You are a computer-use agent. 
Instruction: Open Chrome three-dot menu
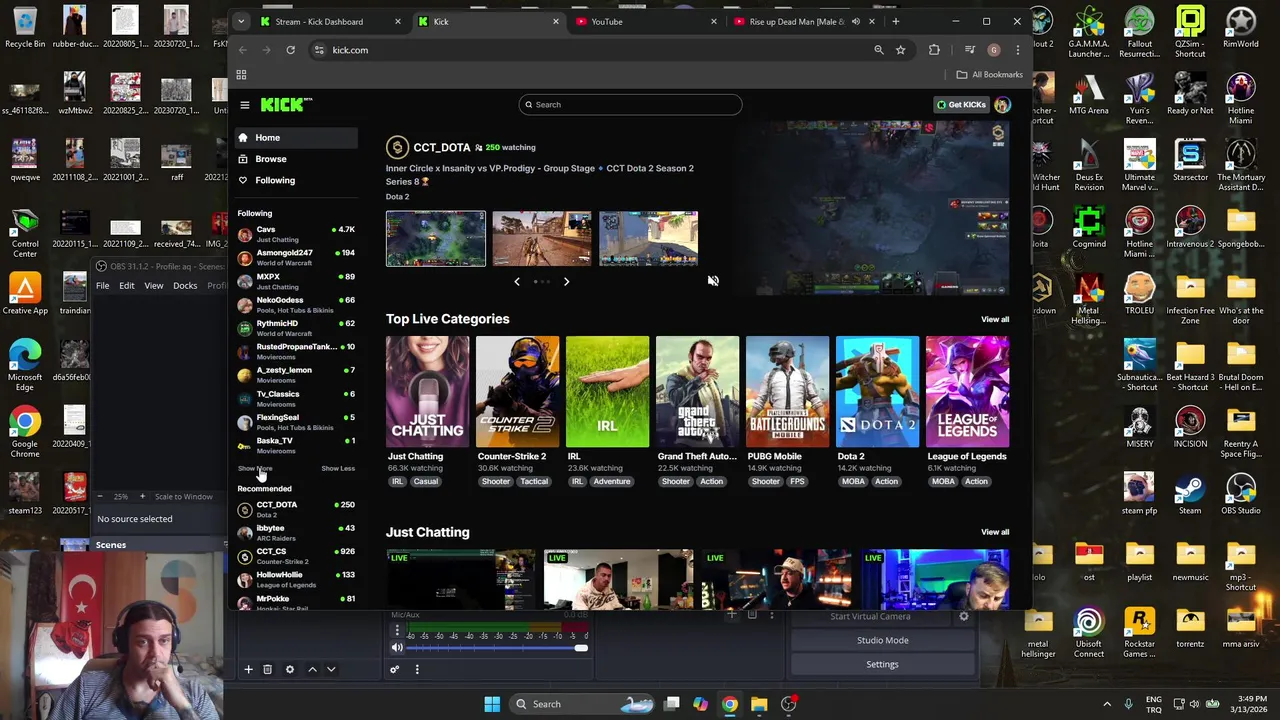pyautogui.click(x=1017, y=50)
